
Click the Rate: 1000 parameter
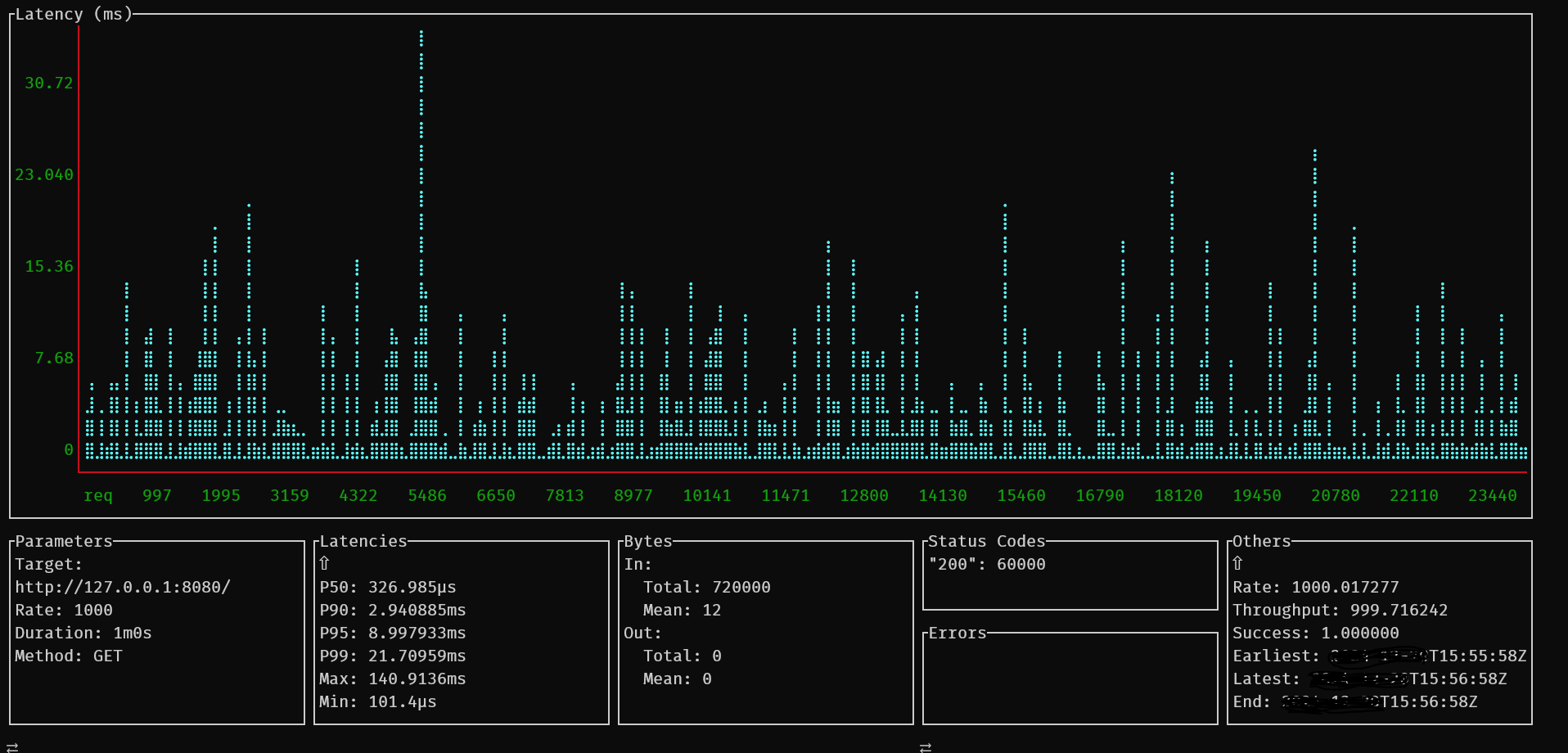click(64, 610)
